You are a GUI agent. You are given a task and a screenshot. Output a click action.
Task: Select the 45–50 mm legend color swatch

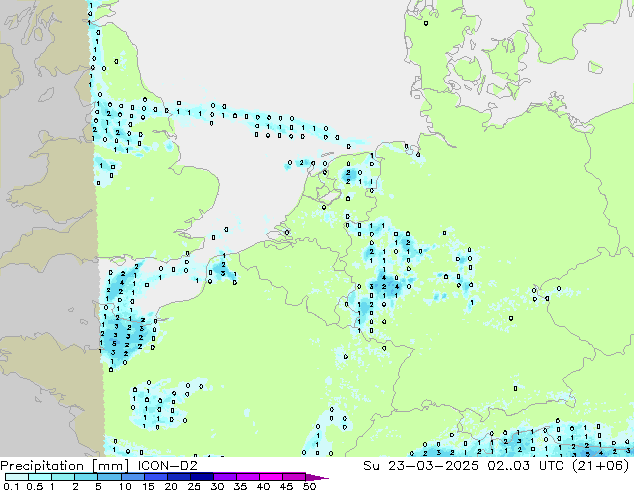point(294,477)
